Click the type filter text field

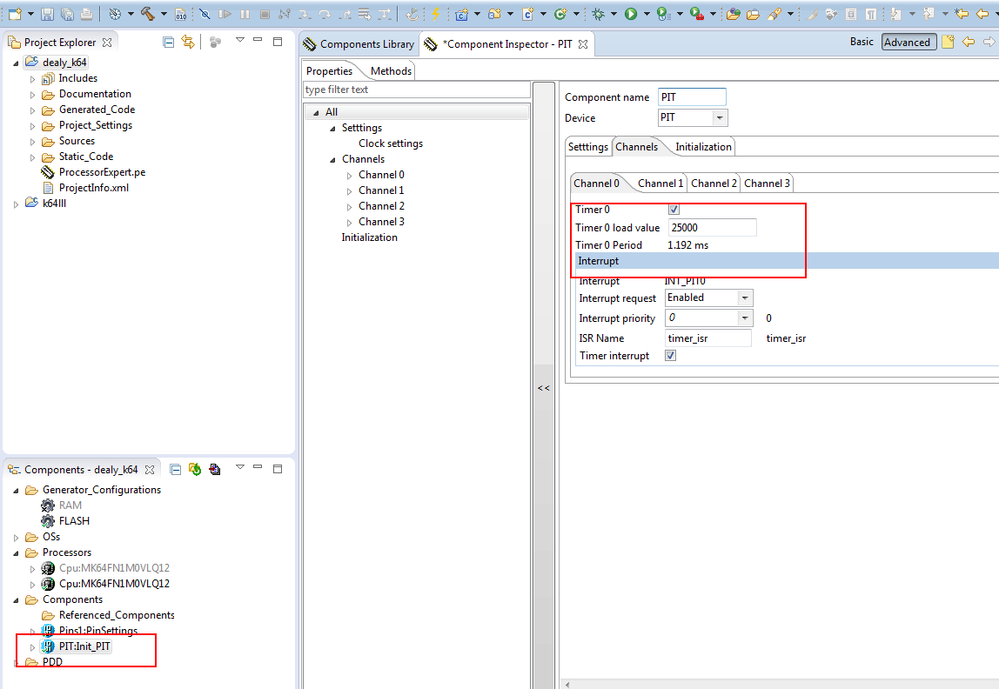(416, 90)
